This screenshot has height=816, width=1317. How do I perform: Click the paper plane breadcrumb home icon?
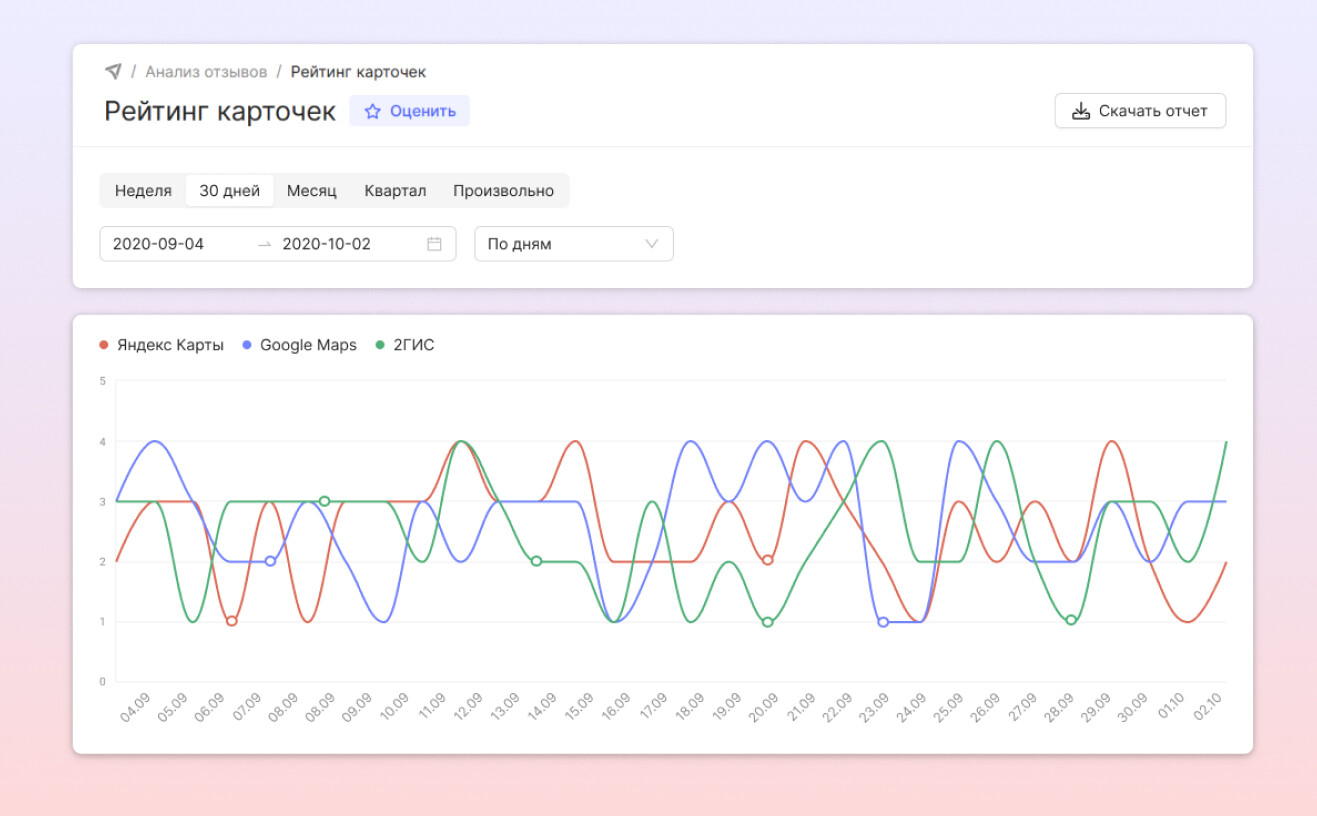point(113,72)
